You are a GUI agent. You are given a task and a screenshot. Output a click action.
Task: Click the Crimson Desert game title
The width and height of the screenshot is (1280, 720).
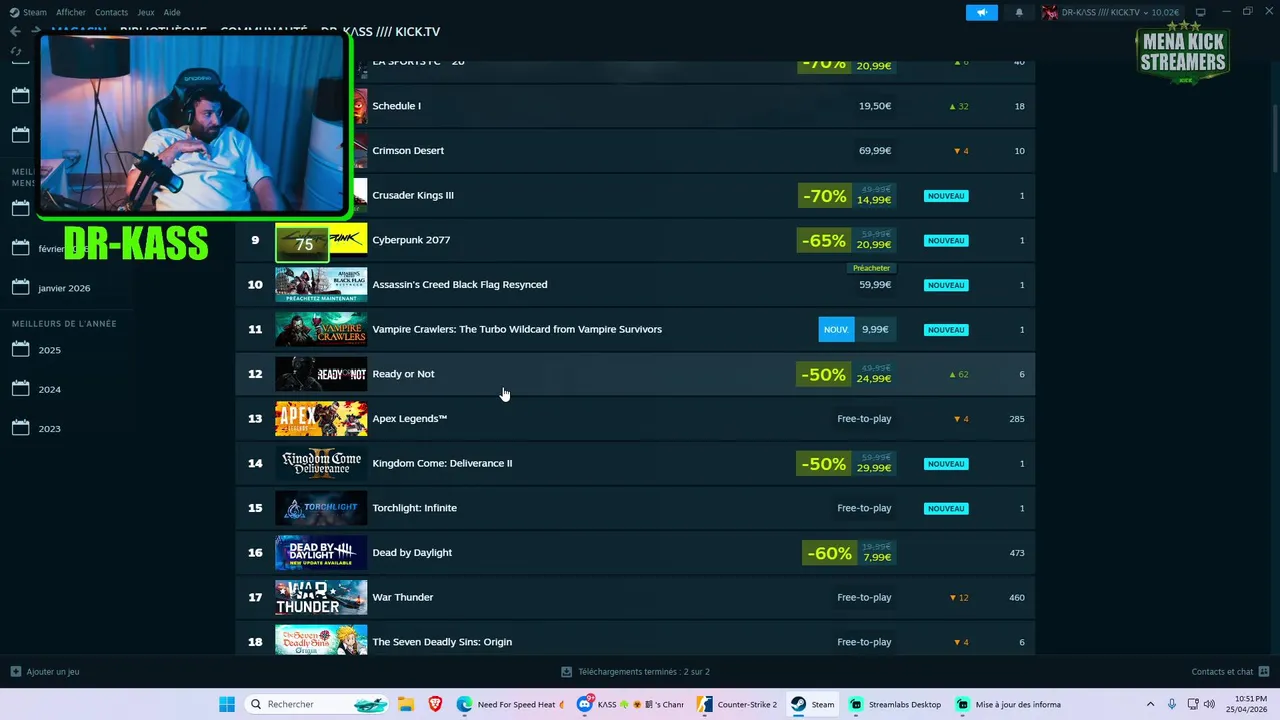pyautogui.click(x=408, y=151)
